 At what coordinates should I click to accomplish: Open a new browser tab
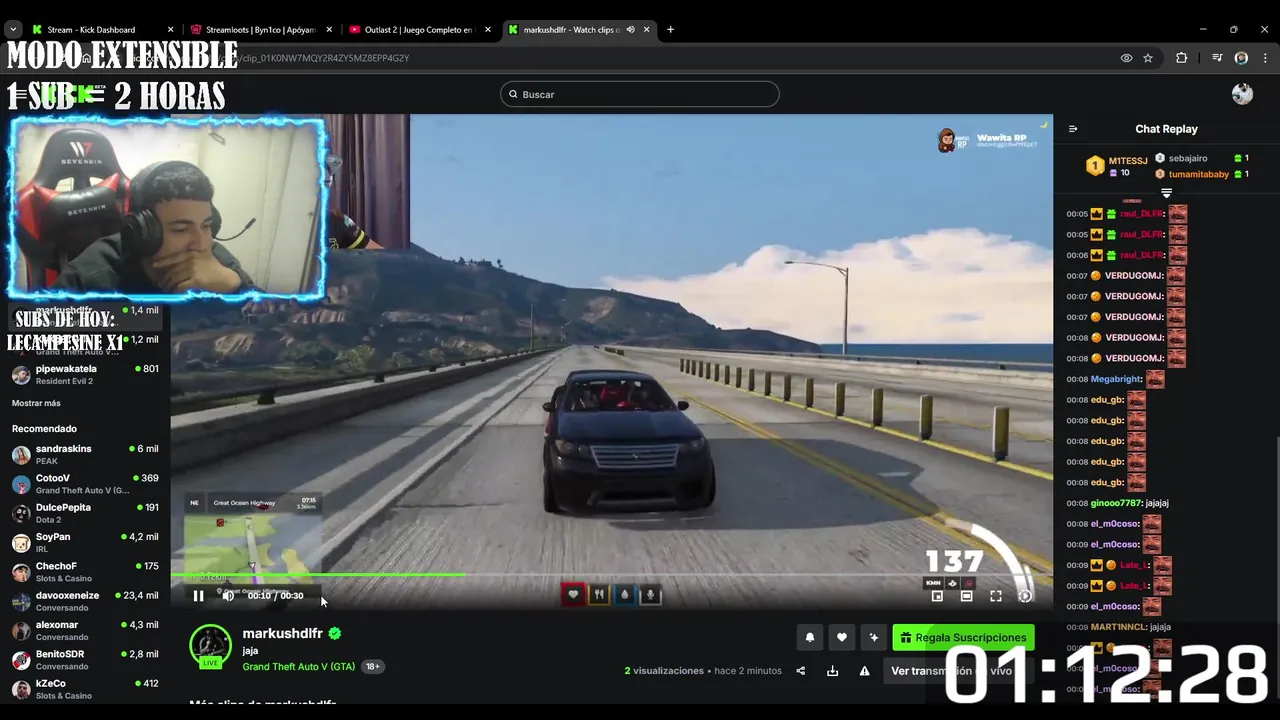tap(670, 30)
